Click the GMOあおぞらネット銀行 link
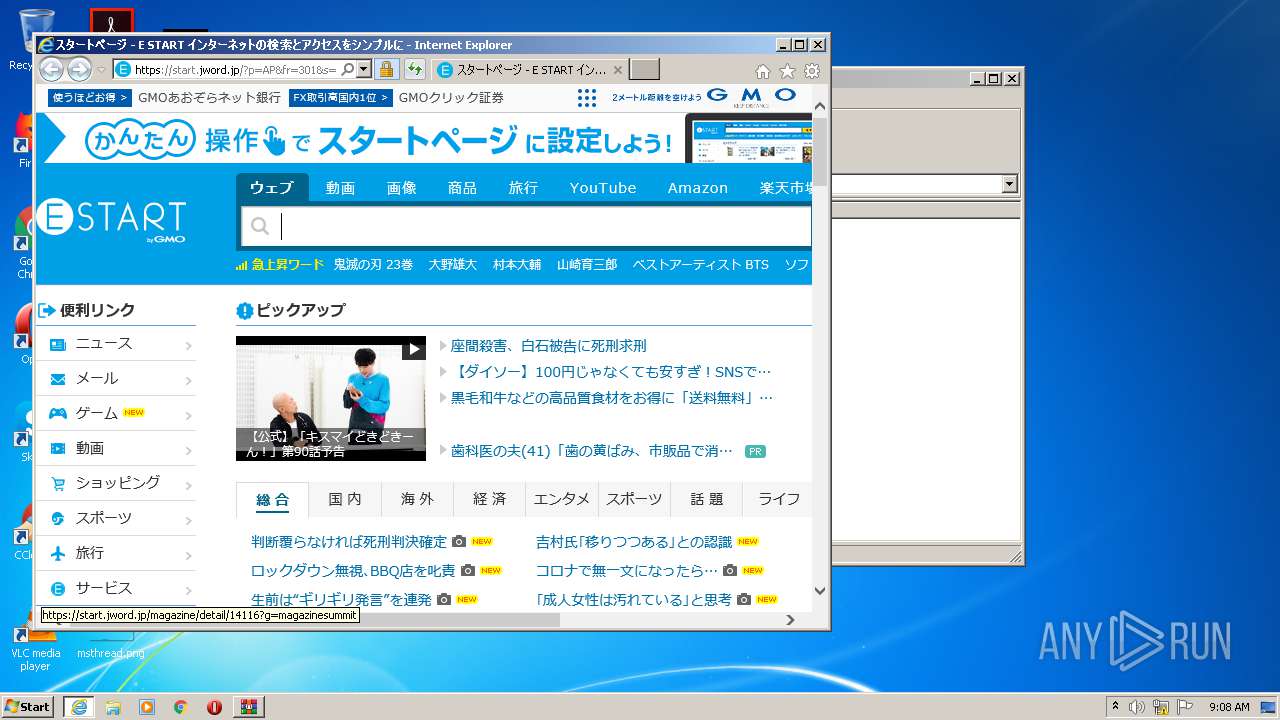 tap(209, 97)
